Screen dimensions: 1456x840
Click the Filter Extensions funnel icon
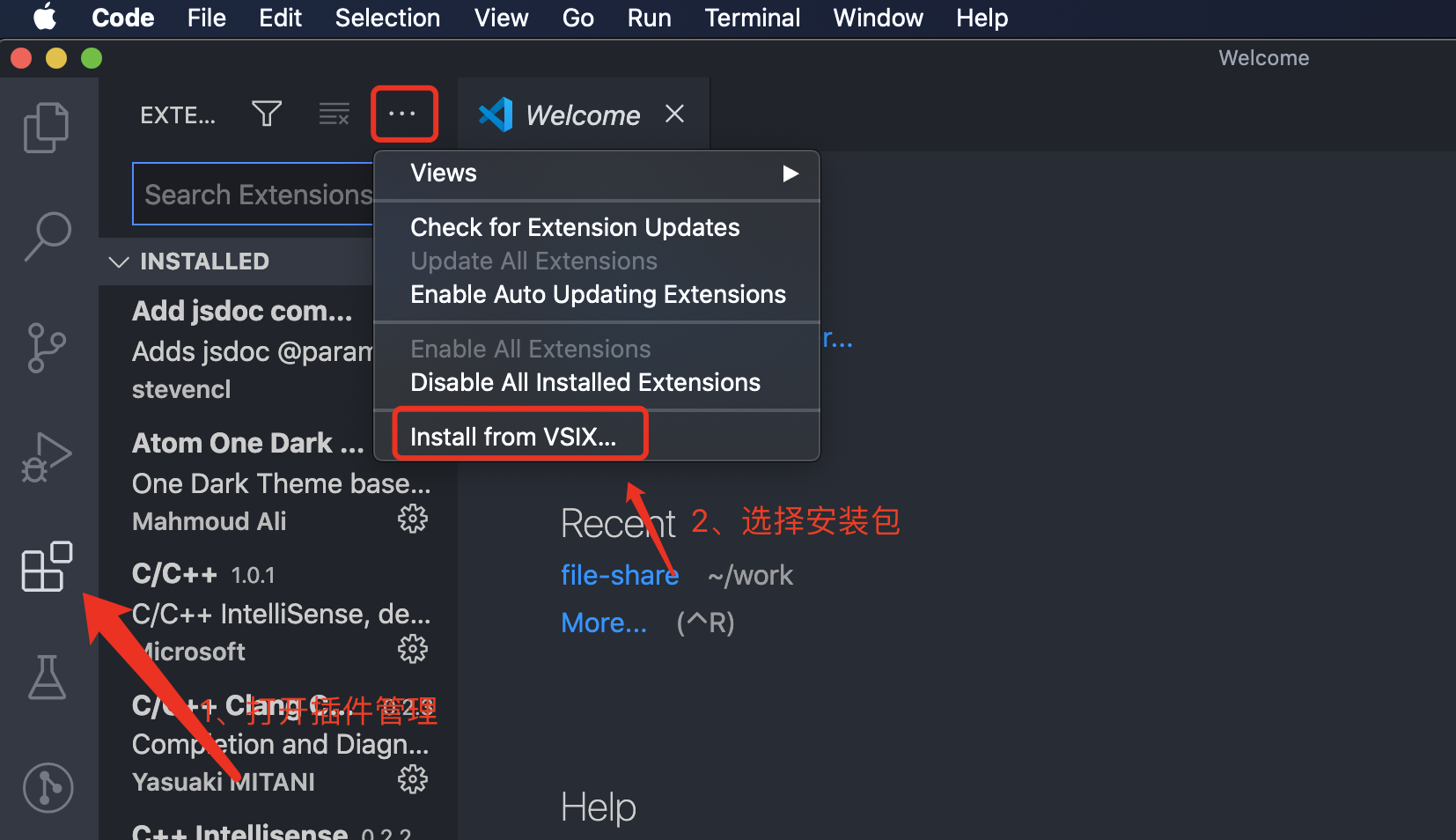coord(267,114)
